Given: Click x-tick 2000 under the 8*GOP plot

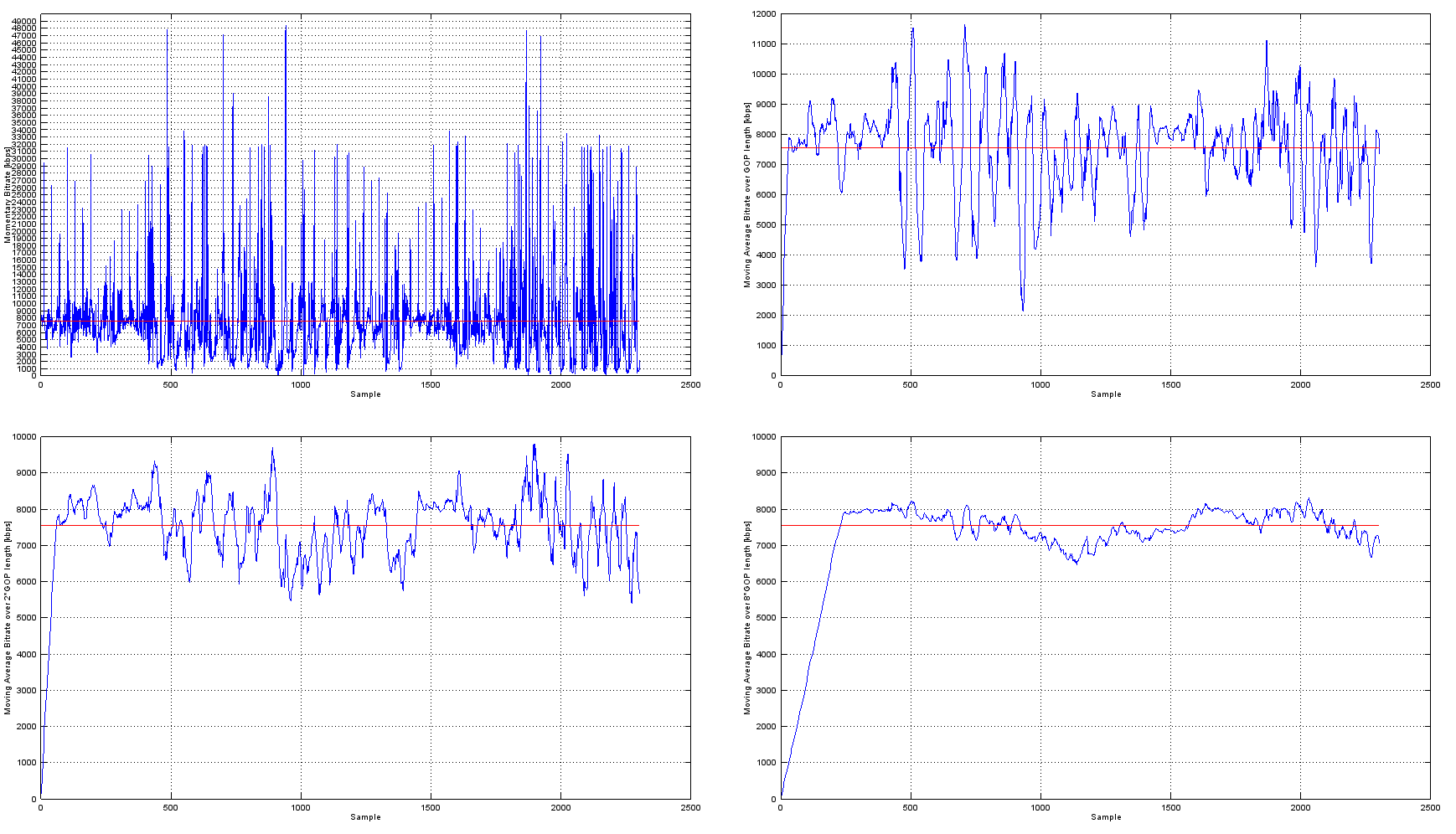Looking at the screenshot, I should (1300, 808).
